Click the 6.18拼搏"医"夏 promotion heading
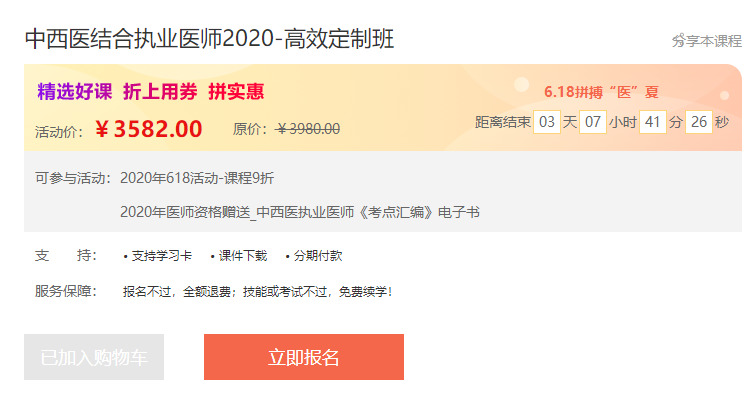Viewport: 747px width, 406px height. 601,91
